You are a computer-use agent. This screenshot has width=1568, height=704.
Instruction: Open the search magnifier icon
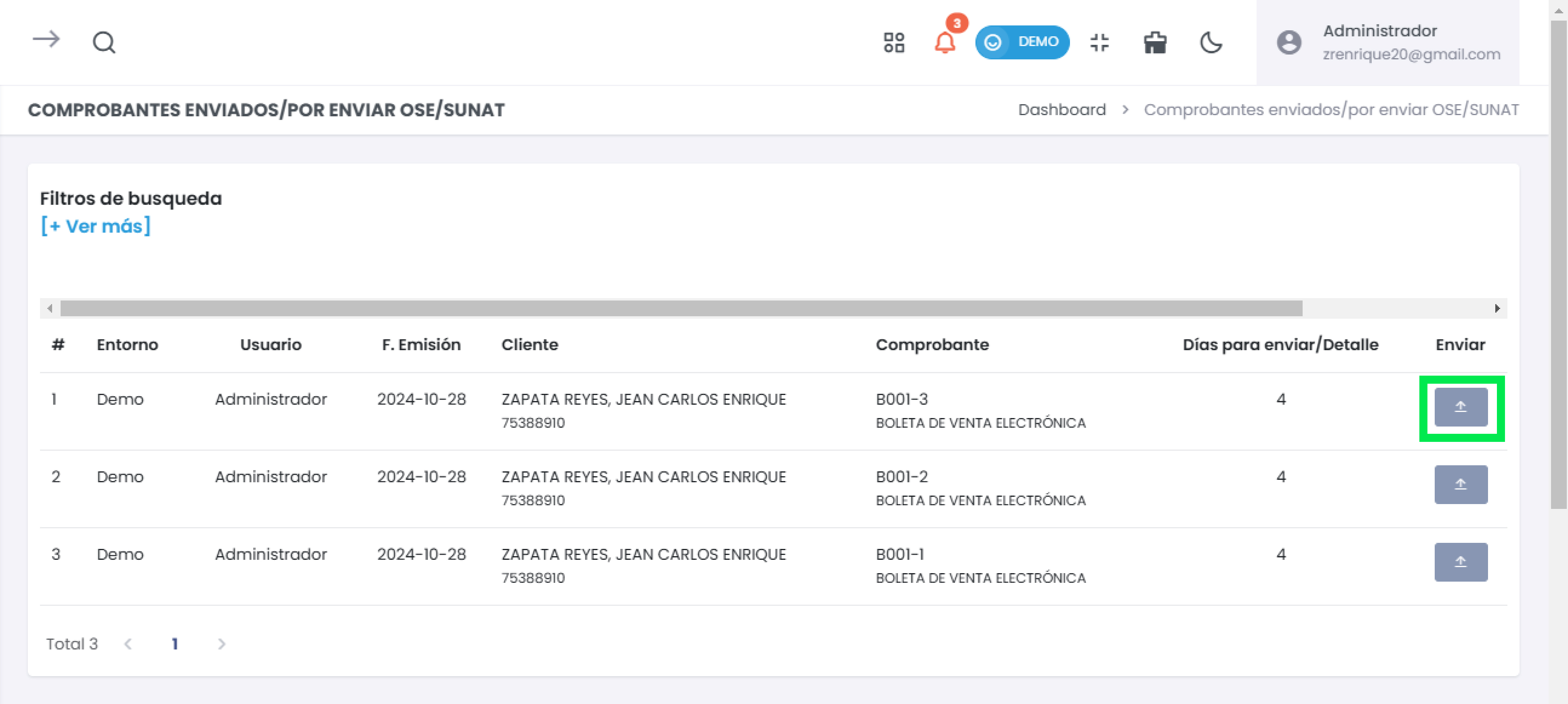104,42
